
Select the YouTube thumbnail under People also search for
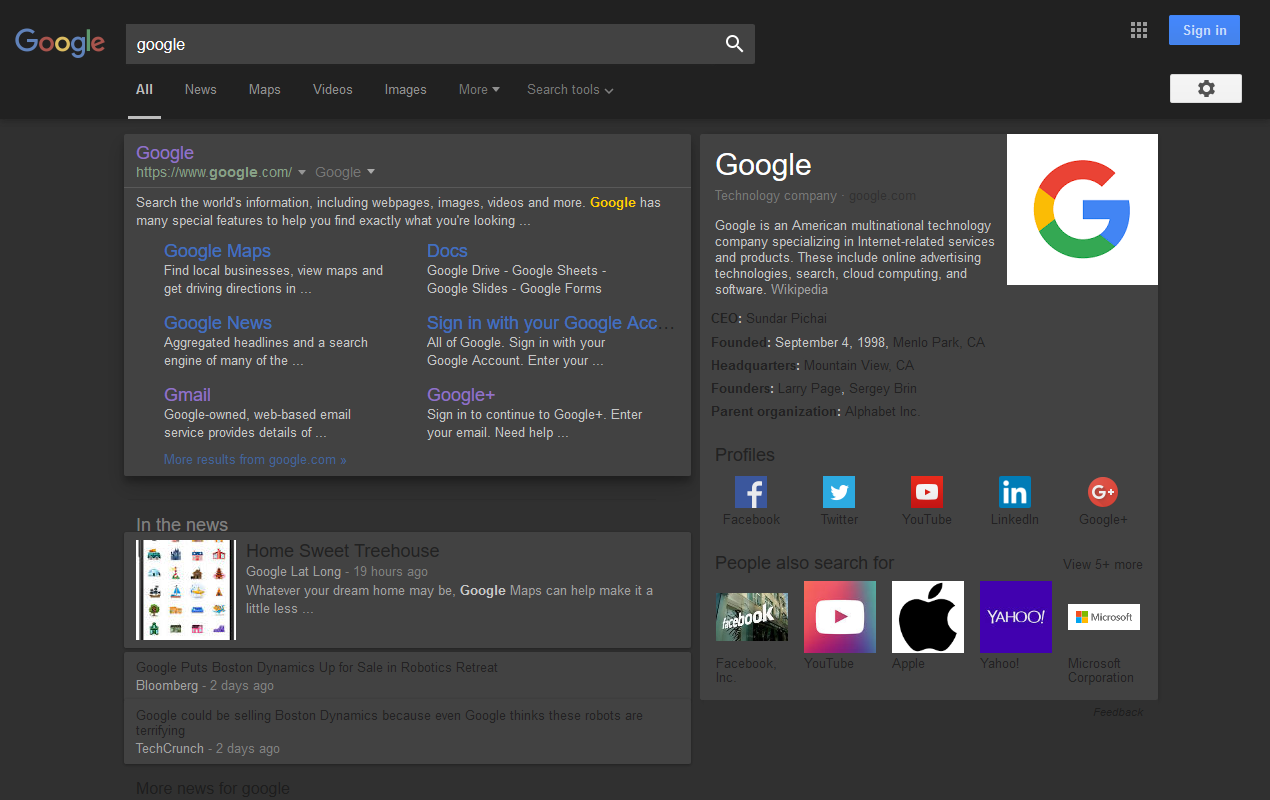[840, 617]
